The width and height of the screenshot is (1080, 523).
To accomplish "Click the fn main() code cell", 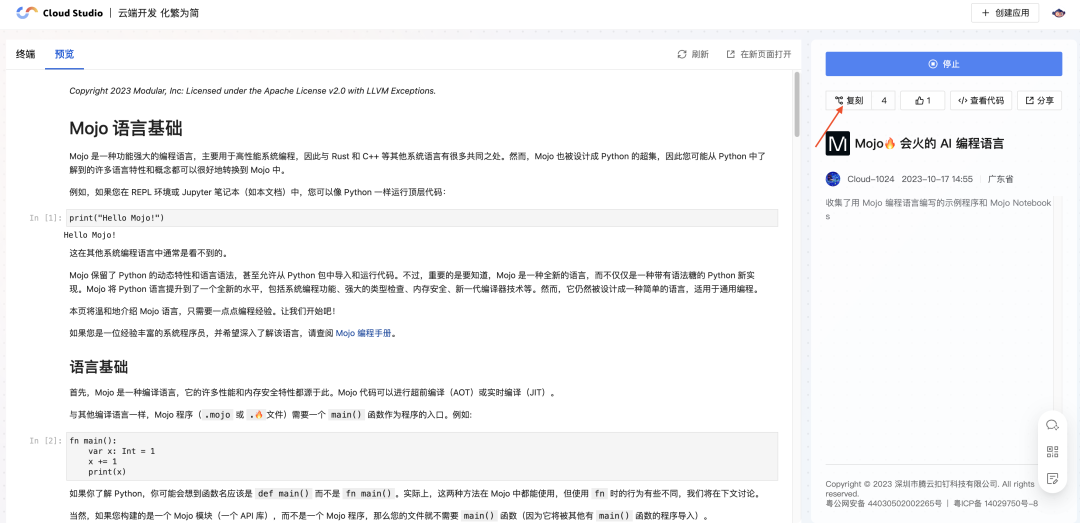I will (422, 456).
